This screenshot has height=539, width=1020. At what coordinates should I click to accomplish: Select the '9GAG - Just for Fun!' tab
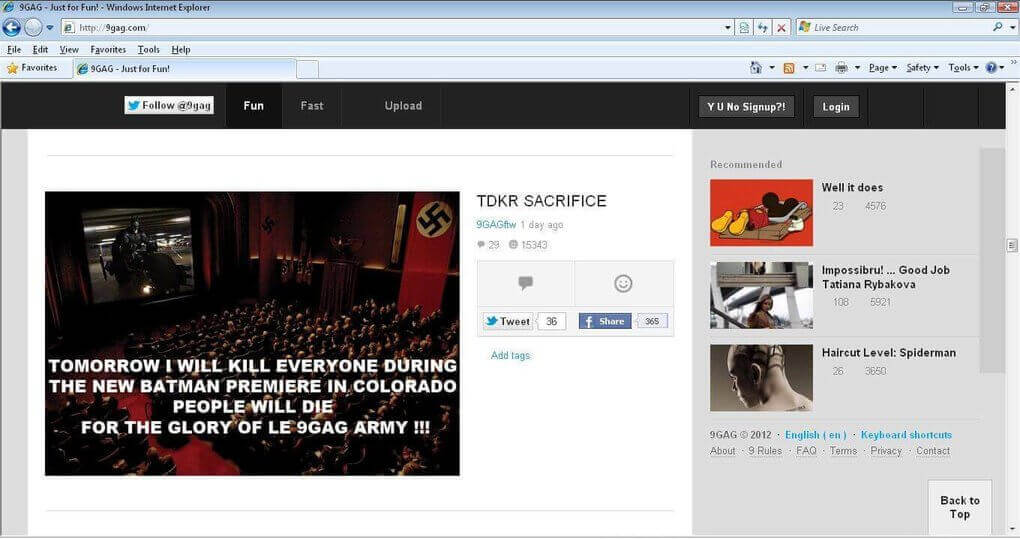click(x=184, y=68)
